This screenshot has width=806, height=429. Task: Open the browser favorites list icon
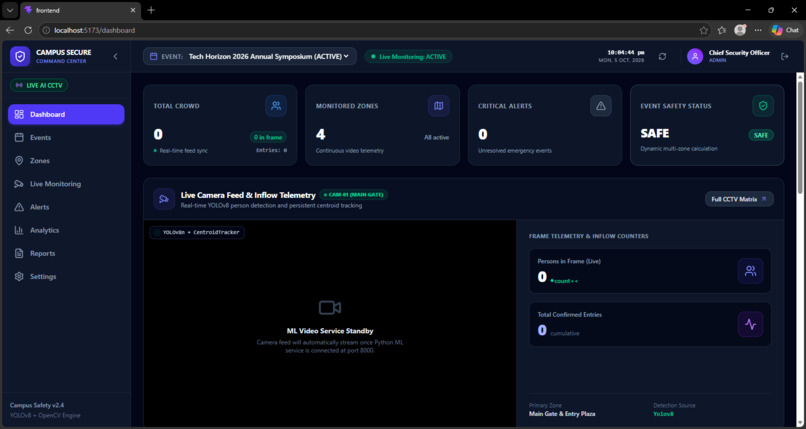click(722, 30)
